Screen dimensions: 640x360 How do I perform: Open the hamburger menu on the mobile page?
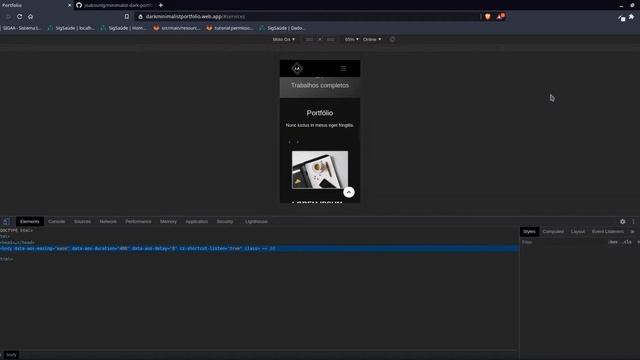(343, 69)
